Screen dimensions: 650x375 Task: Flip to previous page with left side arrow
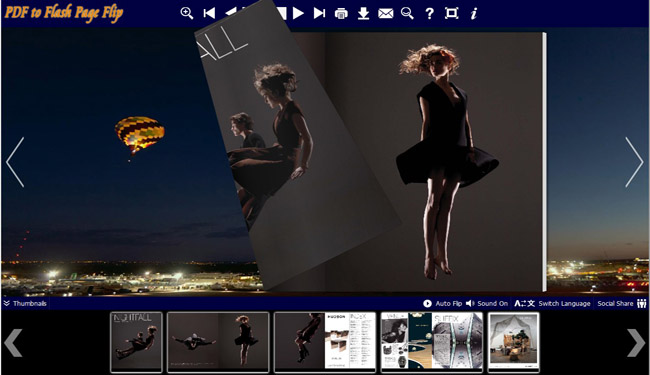pyautogui.click(x=15, y=162)
